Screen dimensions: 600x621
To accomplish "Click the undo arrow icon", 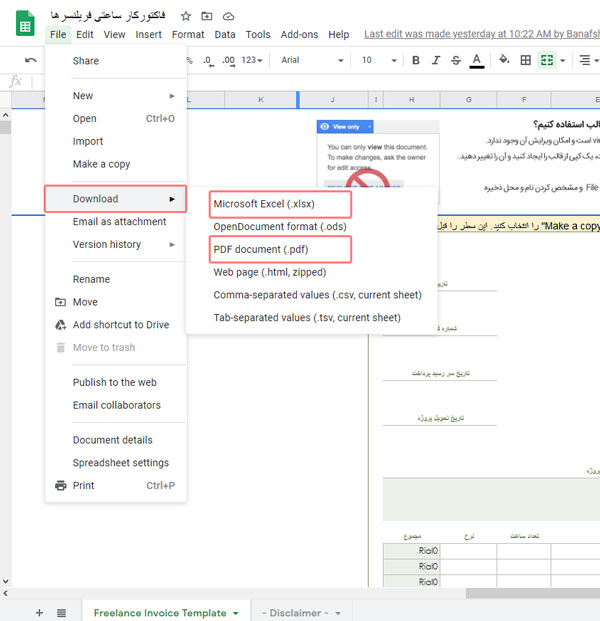I will [31, 60].
